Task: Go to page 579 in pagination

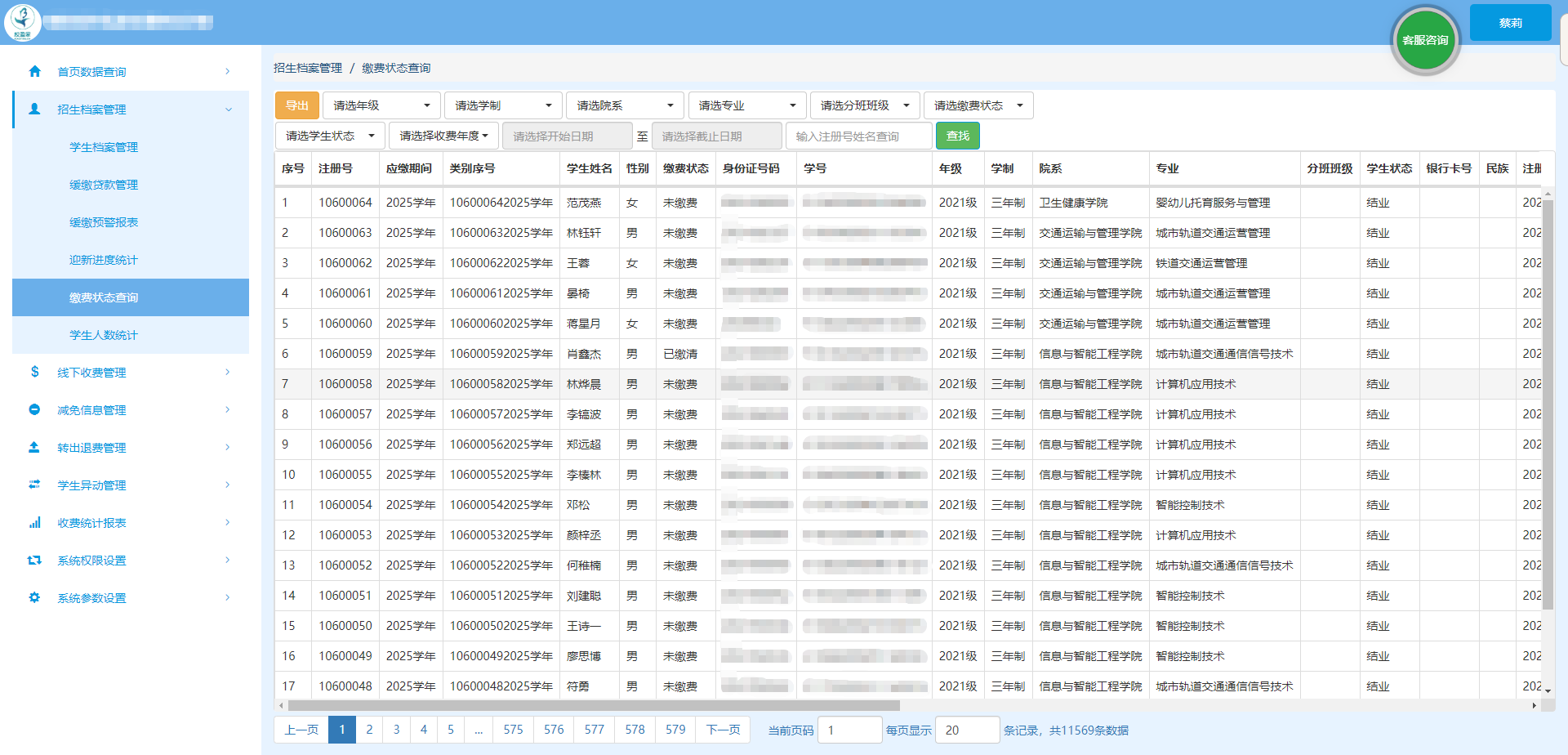Action: 675,730
